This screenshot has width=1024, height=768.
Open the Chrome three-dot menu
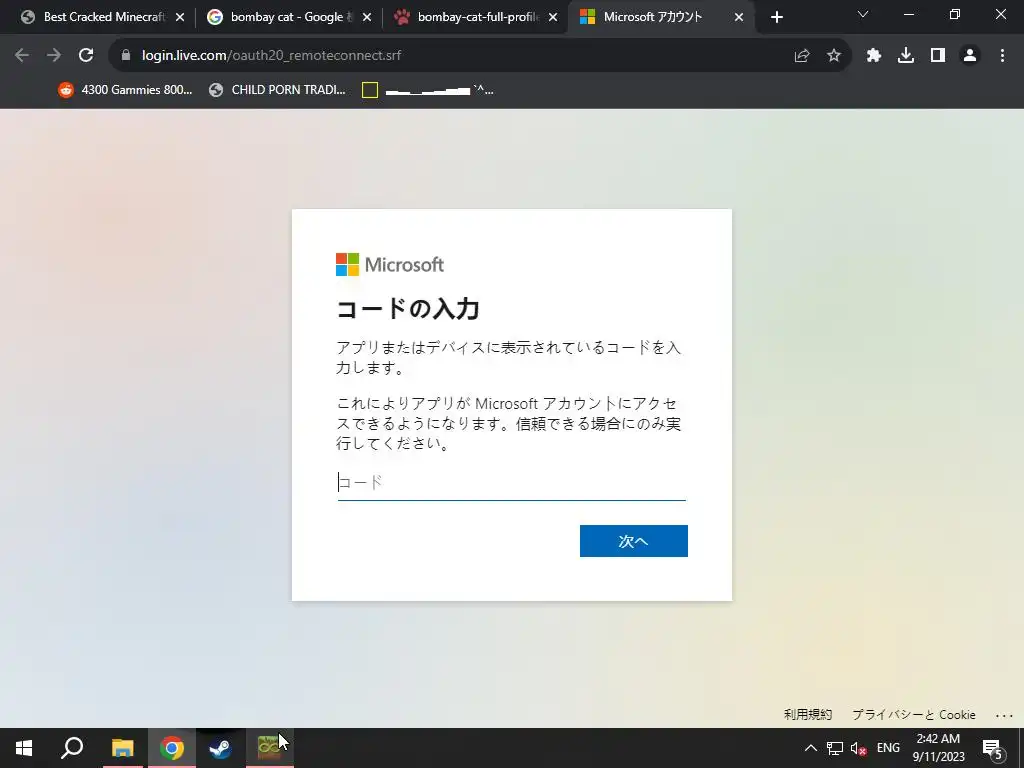coord(1002,56)
